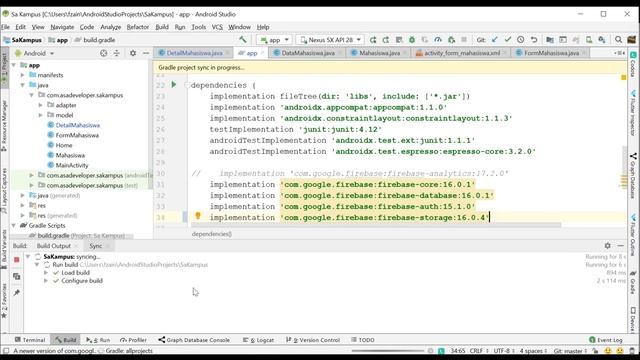Open the Logcat tool window
This screenshot has height=360, width=640.
tap(258, 340)
